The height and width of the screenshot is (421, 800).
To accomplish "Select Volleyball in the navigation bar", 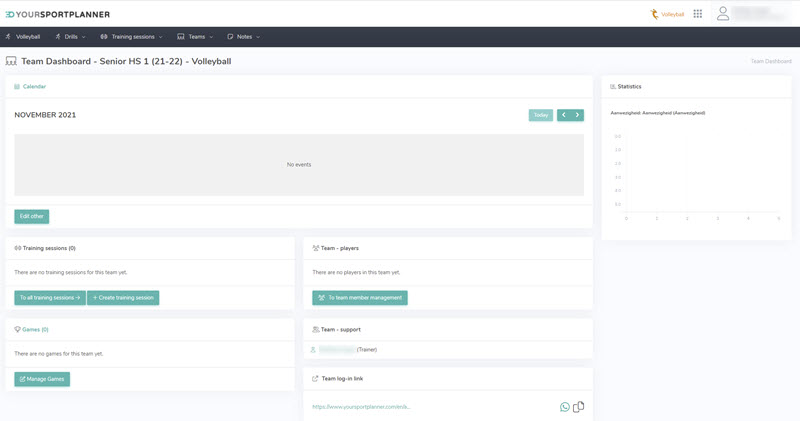I will coord(23,37).
